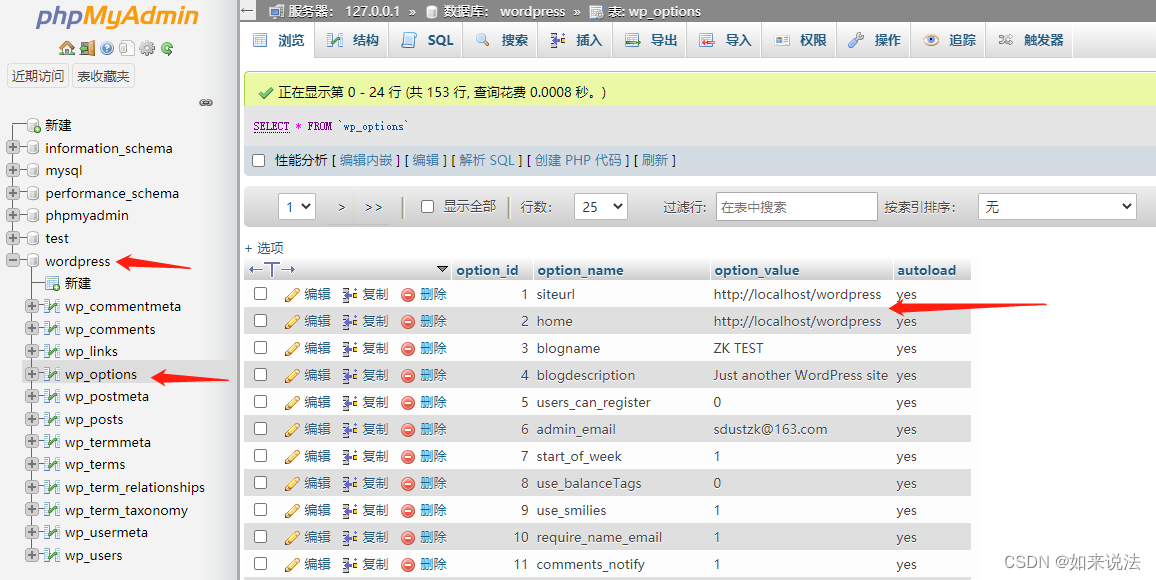Click the pencil icon for use_balanceTags row
Screen dimensions: 1156x580
292,483
